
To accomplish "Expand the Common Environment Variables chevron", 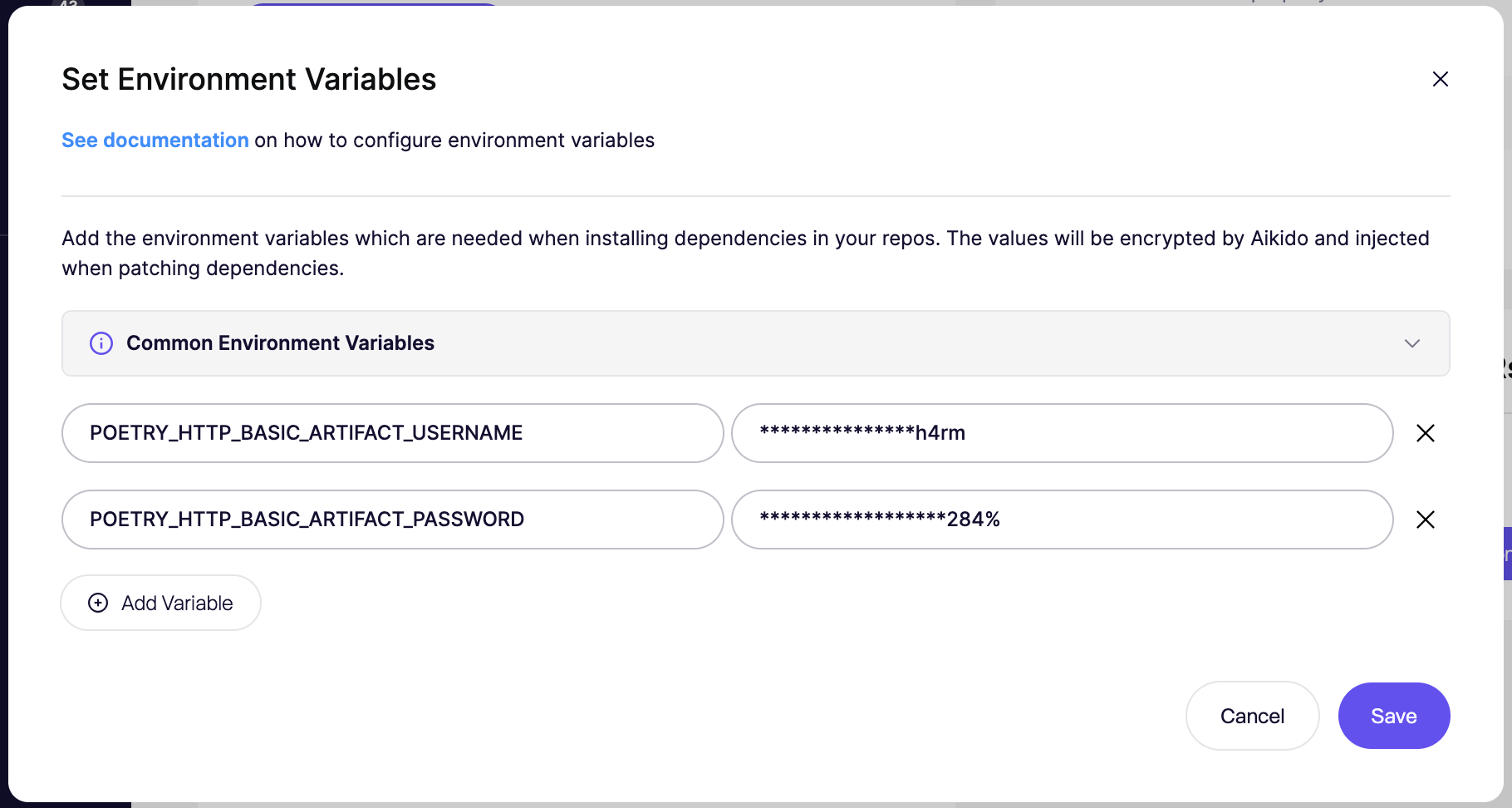I will click(x=1411, y=343).
